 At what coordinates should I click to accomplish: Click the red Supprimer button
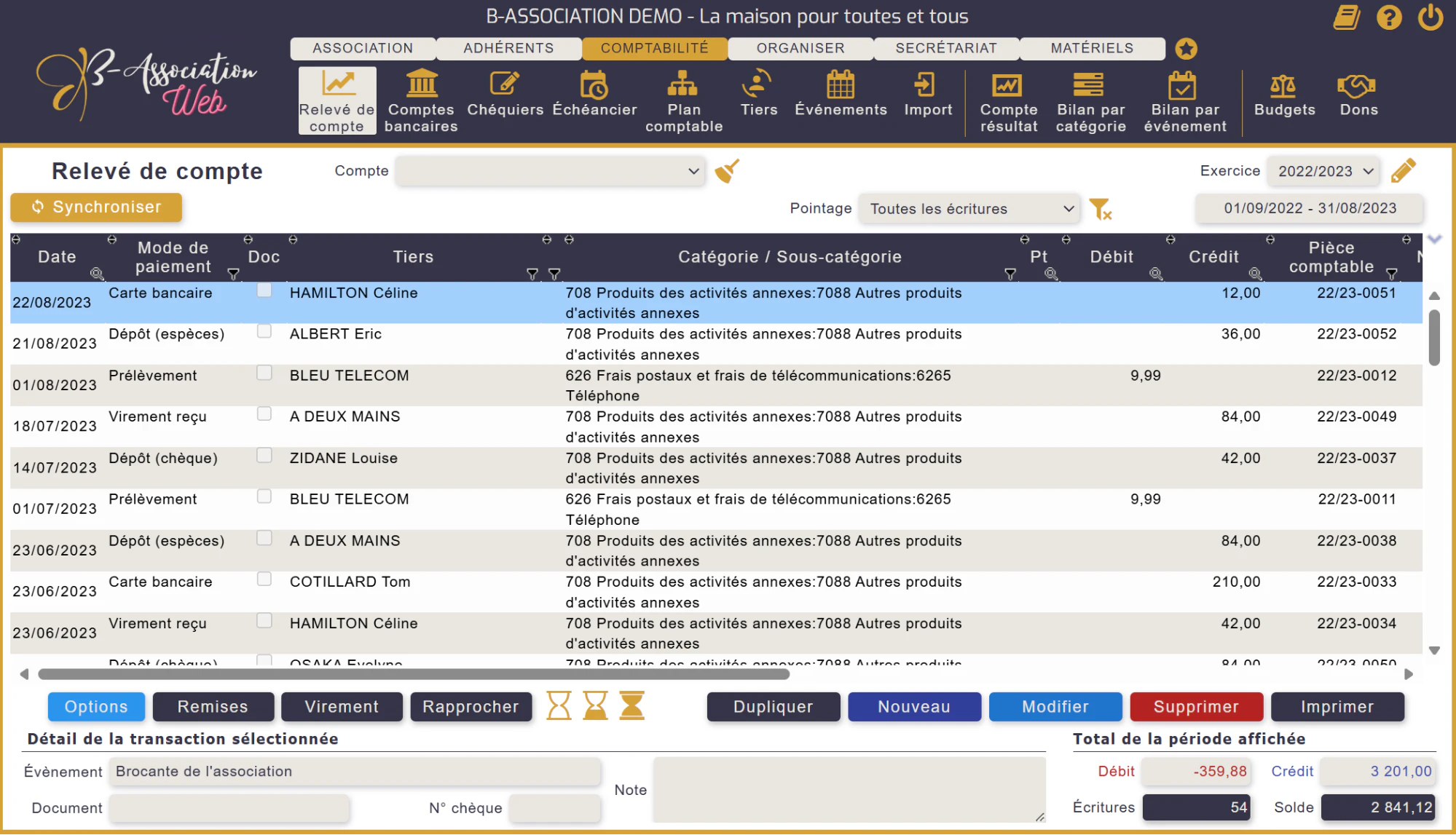(x=1196, y=707)
